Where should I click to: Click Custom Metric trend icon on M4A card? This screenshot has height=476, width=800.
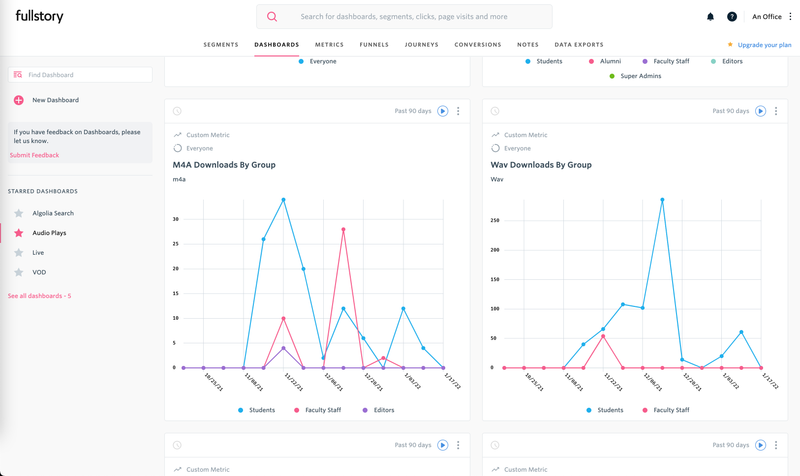(177, 135)
